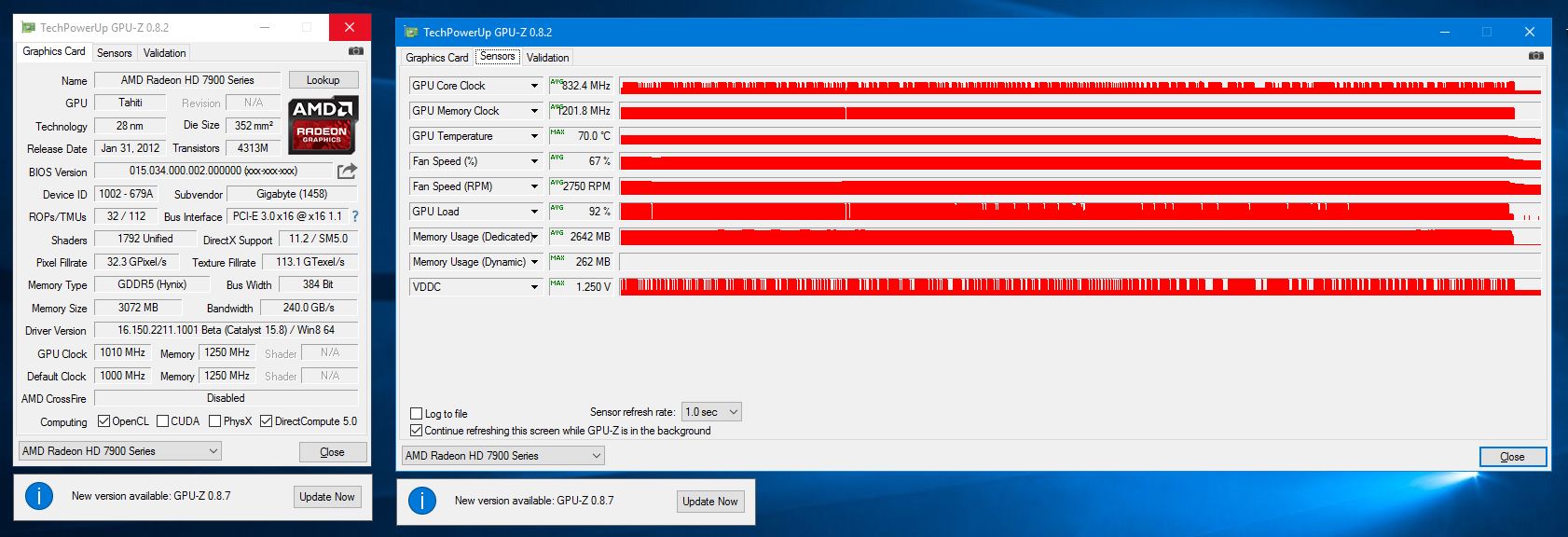Click the BIOS export share icon
Image resolution: width=1568 pixels, height=537 pixels.
(347, 171)
